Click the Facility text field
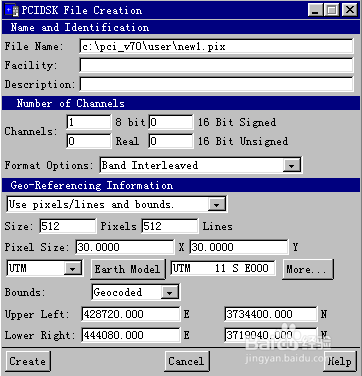The height and width of the screenshot is (376, 362). (216, 65)
